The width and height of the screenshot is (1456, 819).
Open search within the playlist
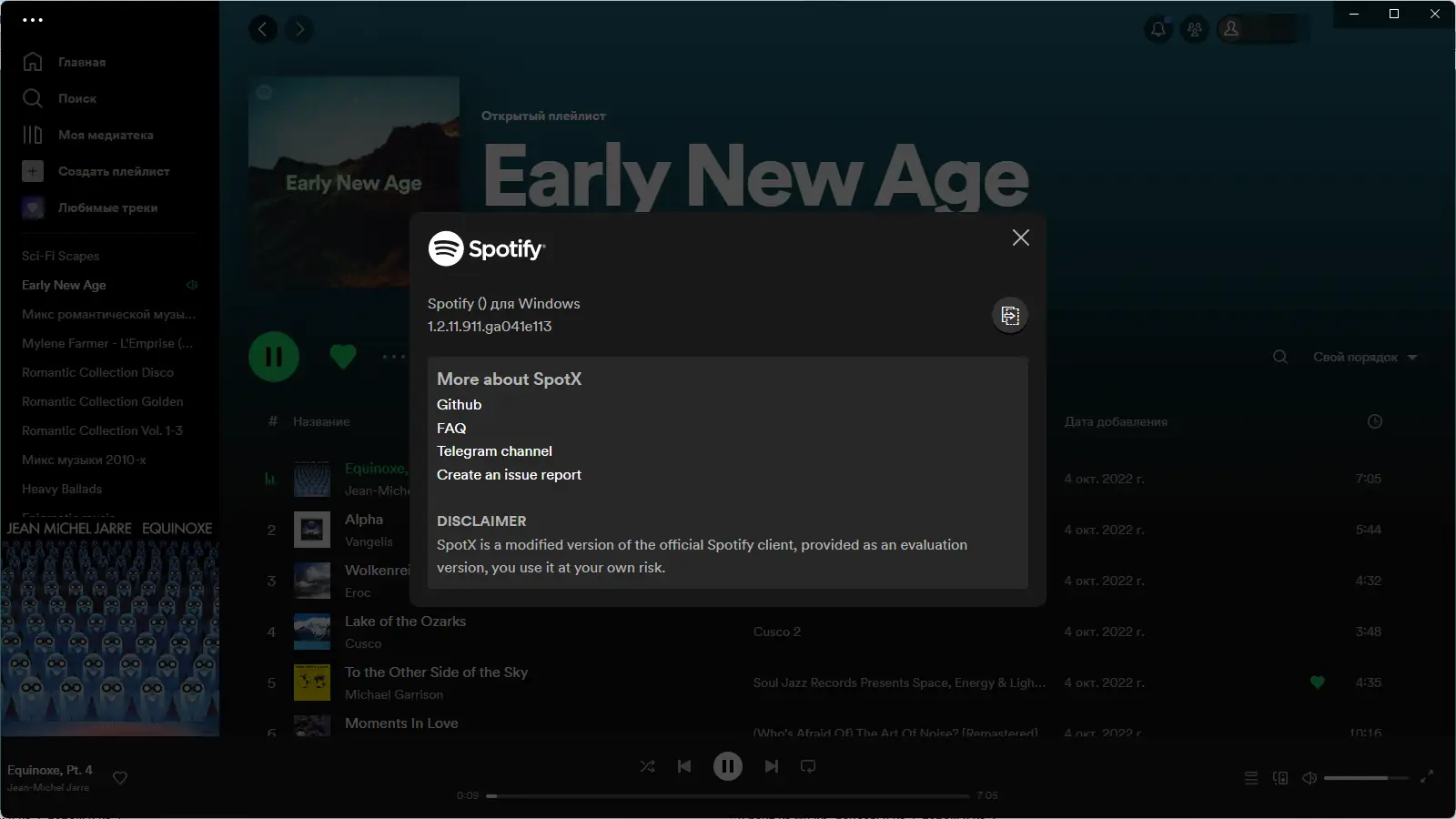tap(1280, 357)
